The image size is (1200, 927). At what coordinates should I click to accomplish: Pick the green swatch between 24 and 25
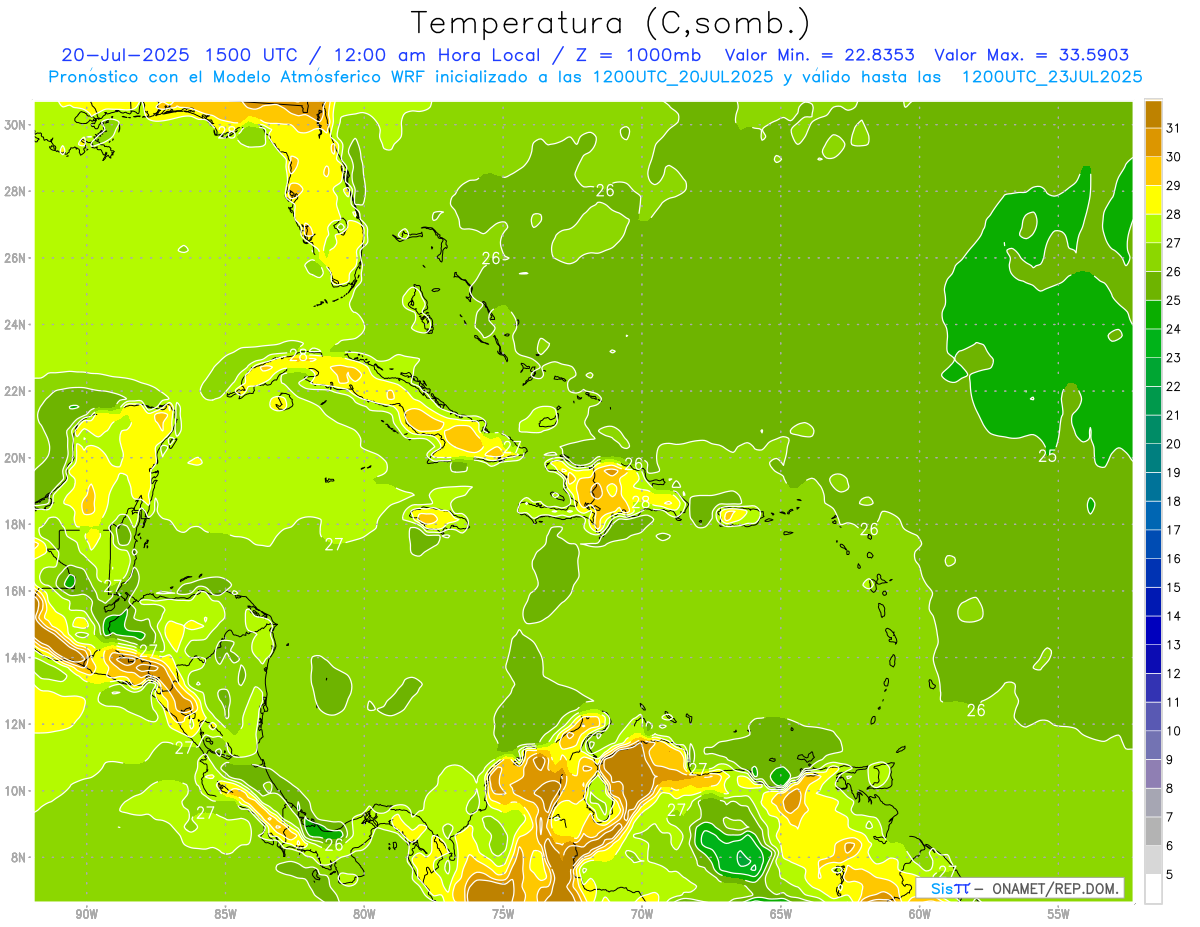click(x=1154, y=315)
